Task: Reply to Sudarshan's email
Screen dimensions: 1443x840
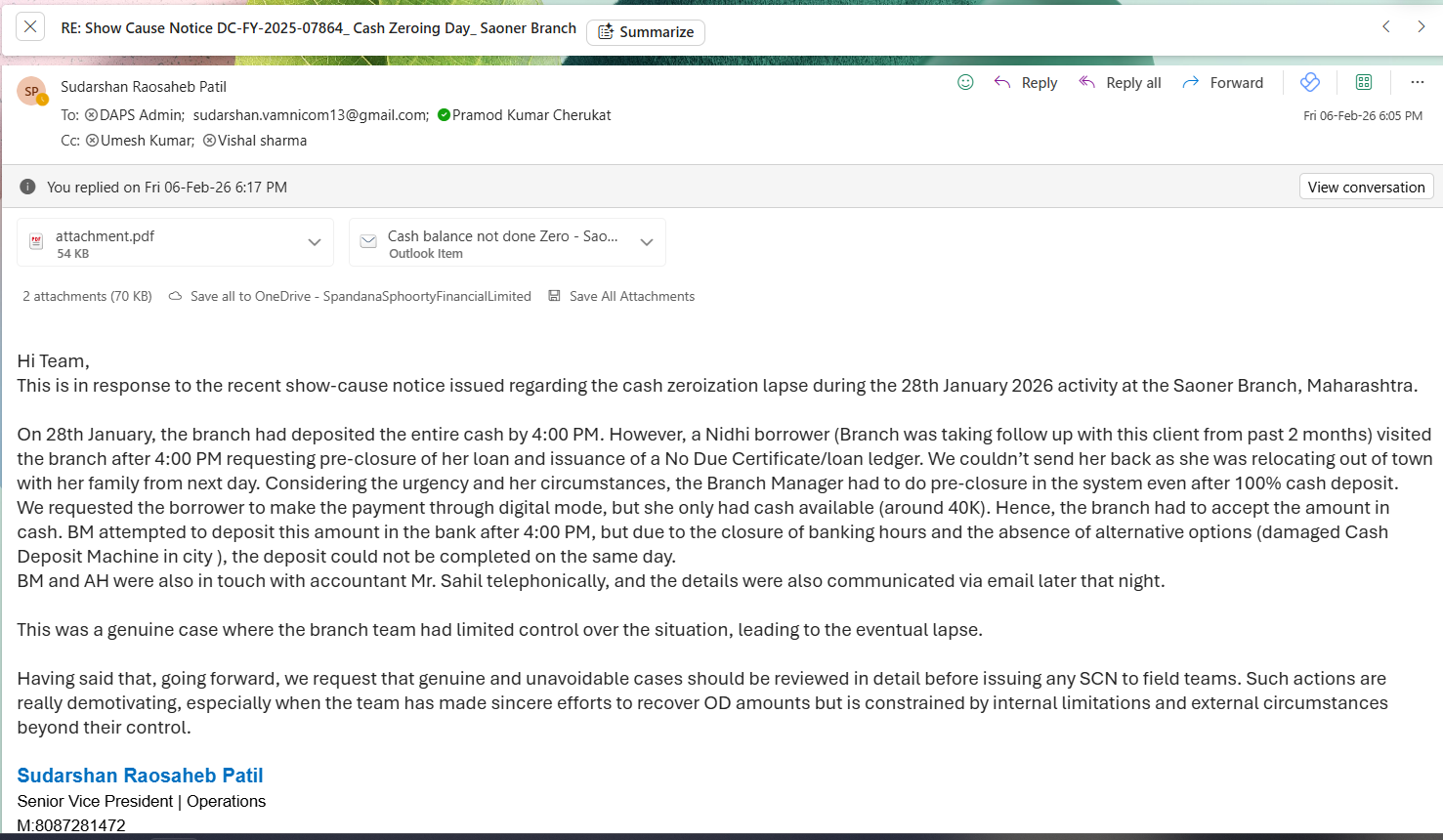Action: tap(1026, 83)
